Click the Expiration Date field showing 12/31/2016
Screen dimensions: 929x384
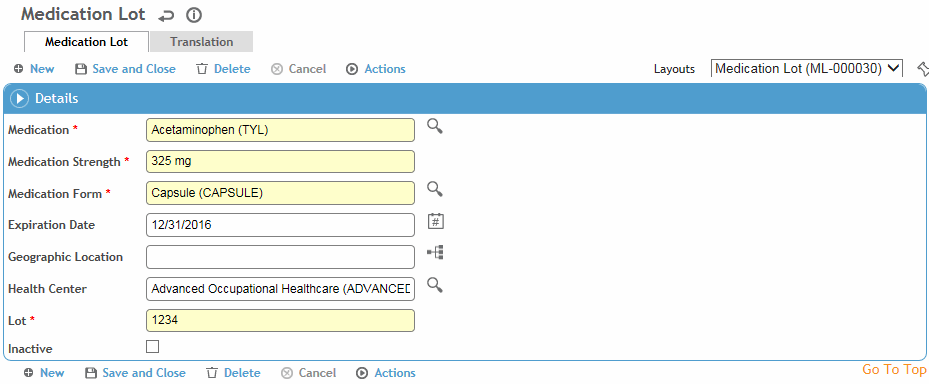(x=280, y=225)
